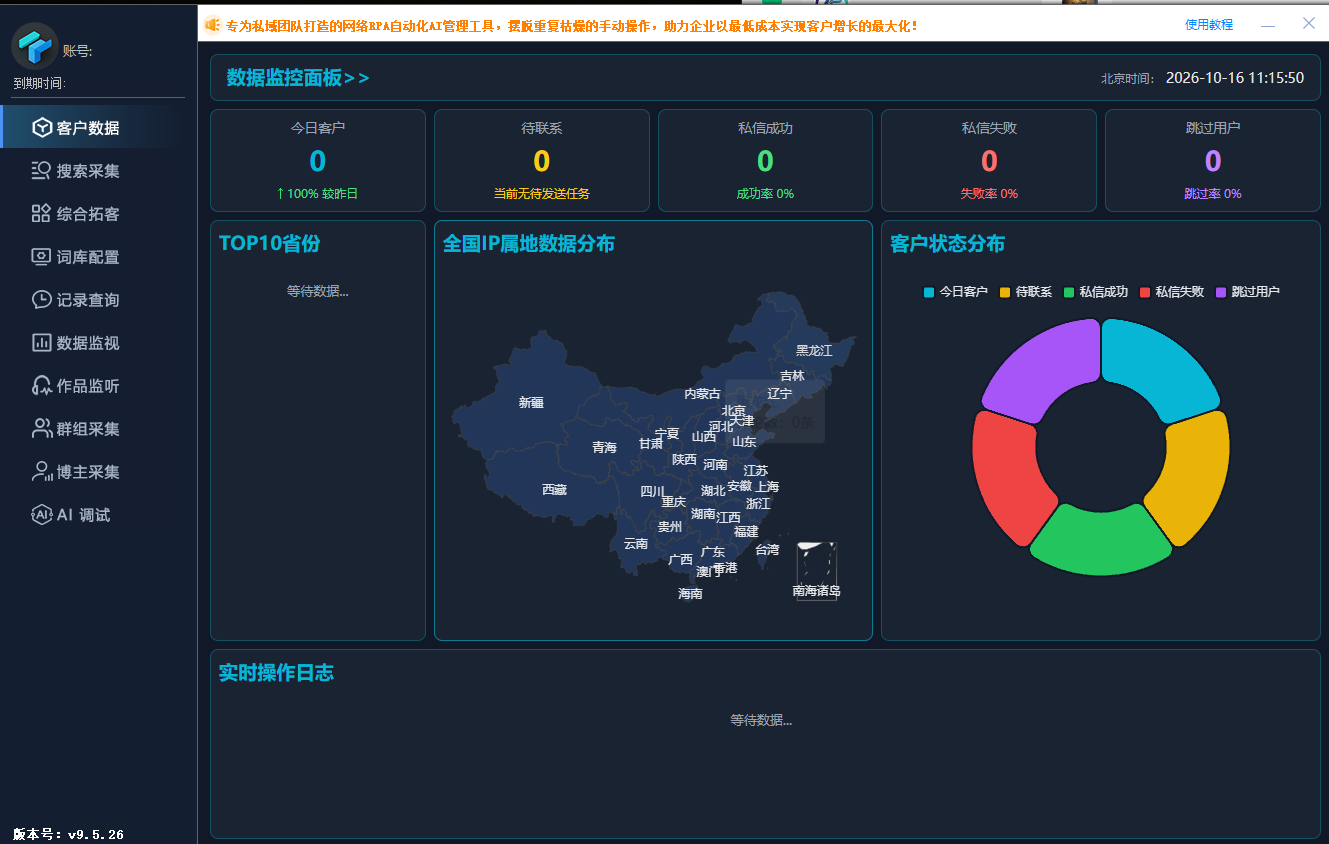Image resolution: width=1329 pixels, height=844 pixels.
Task: Click the 搜索采集 search icon
Action: click(x=41, y=170)
